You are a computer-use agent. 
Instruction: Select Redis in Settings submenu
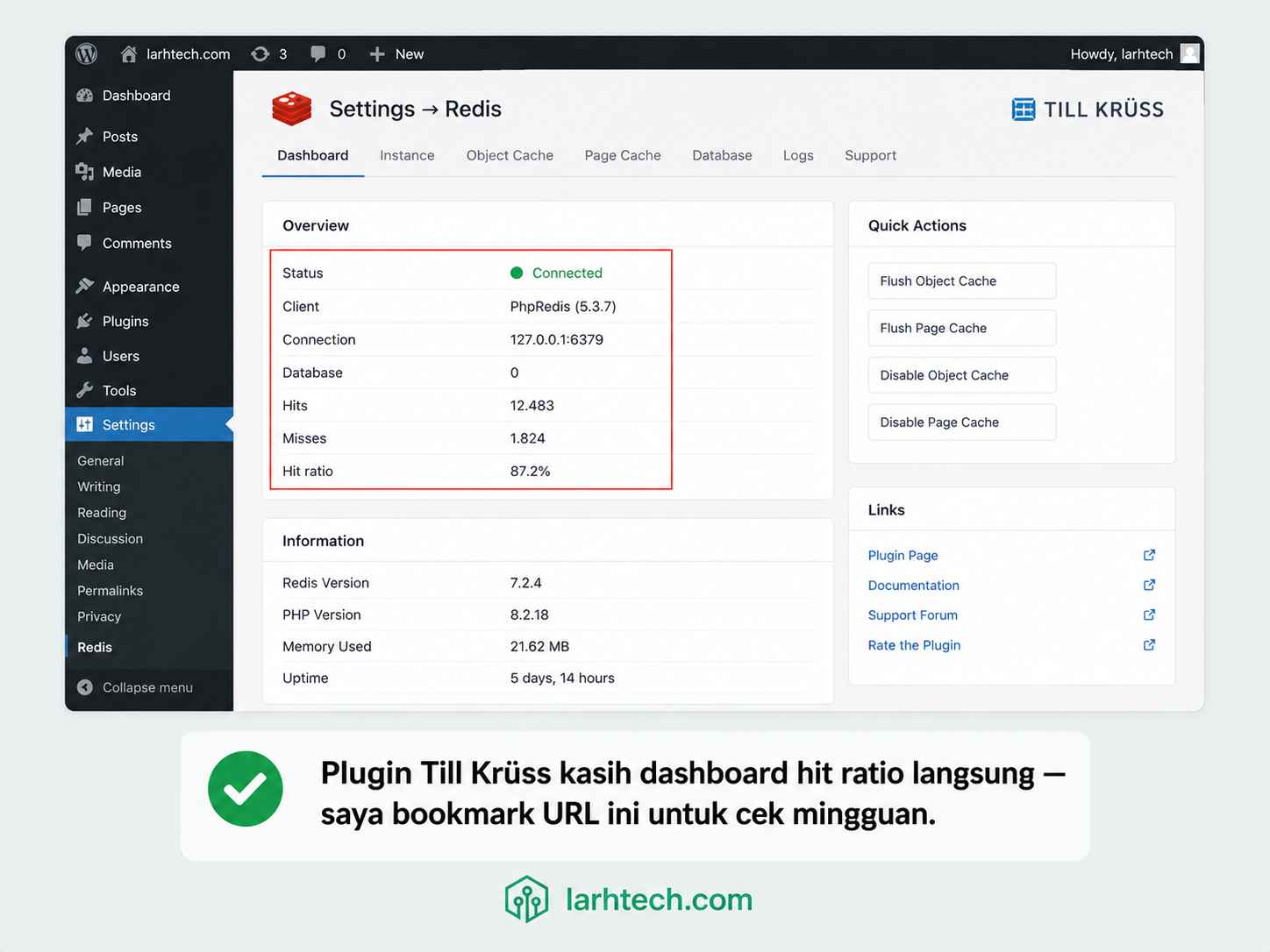pyautogui.click(x=95, y=647)
